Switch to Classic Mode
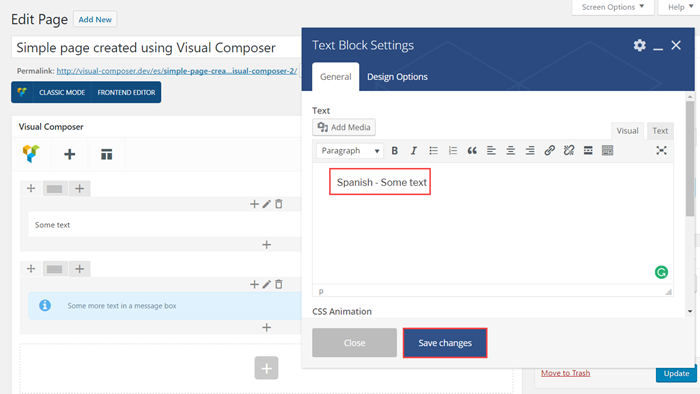The image size is (700, 394). [62, 92]
